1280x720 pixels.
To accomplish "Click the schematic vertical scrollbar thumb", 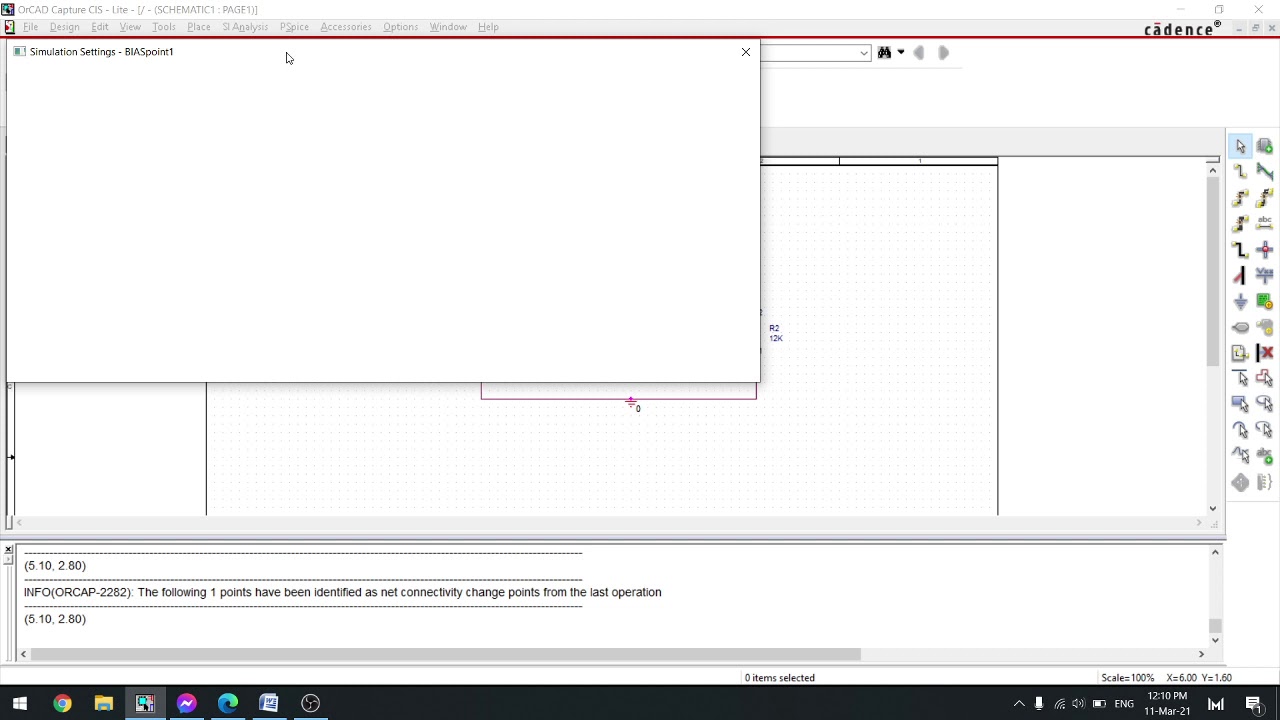I will (1213, 270).
